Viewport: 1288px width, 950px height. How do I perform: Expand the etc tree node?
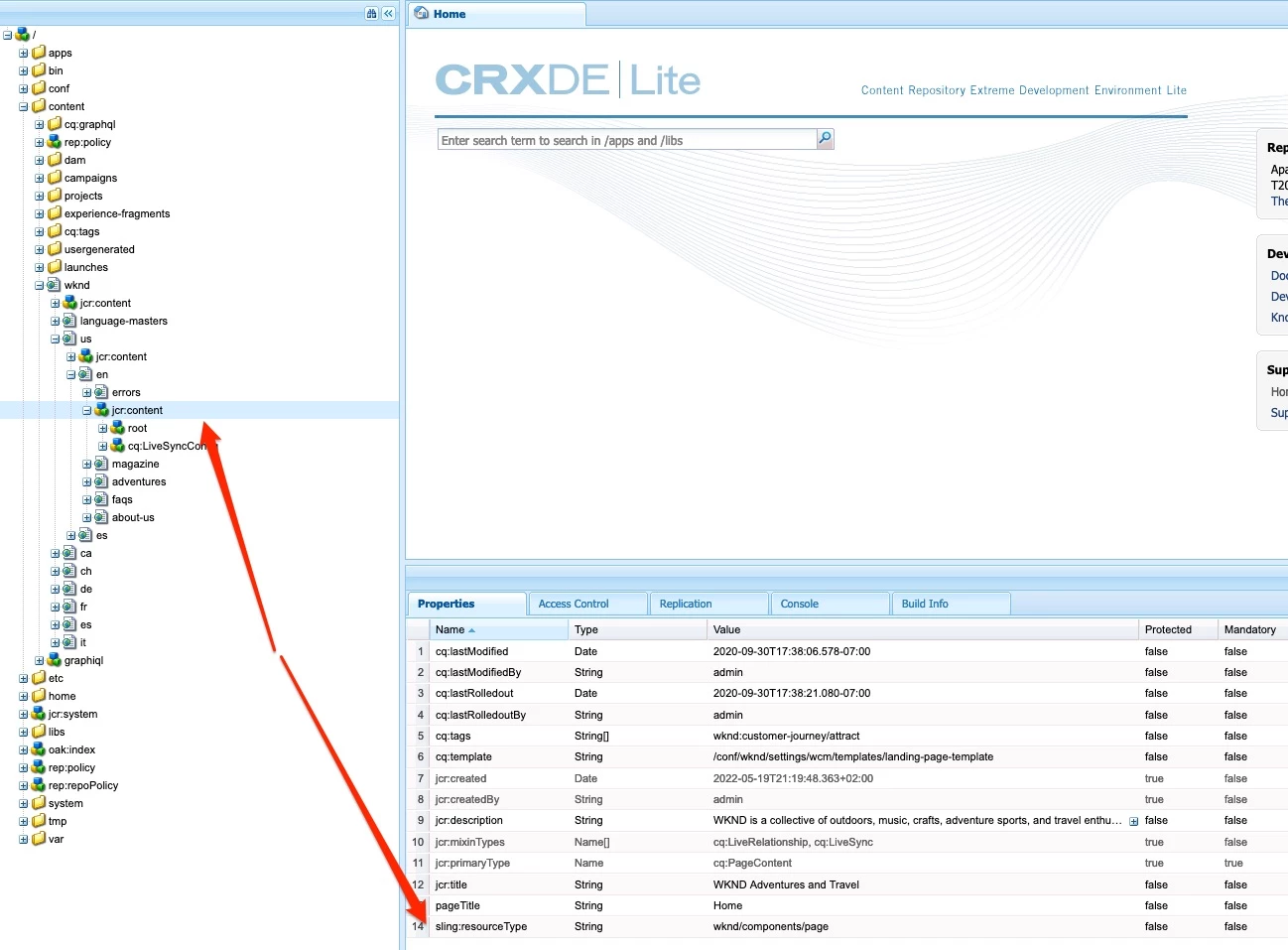point(24,679)
